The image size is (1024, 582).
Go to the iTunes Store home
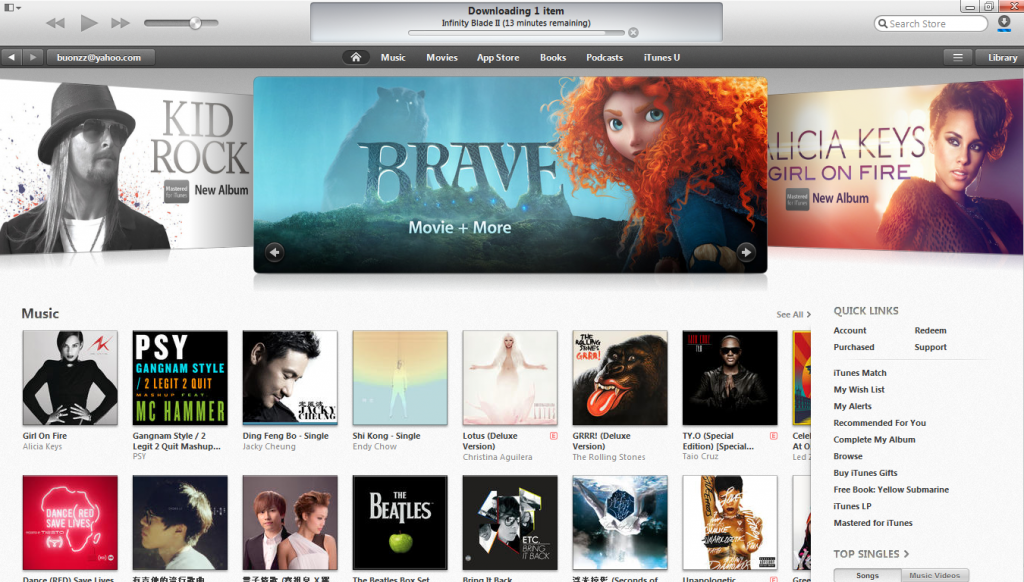356,57
